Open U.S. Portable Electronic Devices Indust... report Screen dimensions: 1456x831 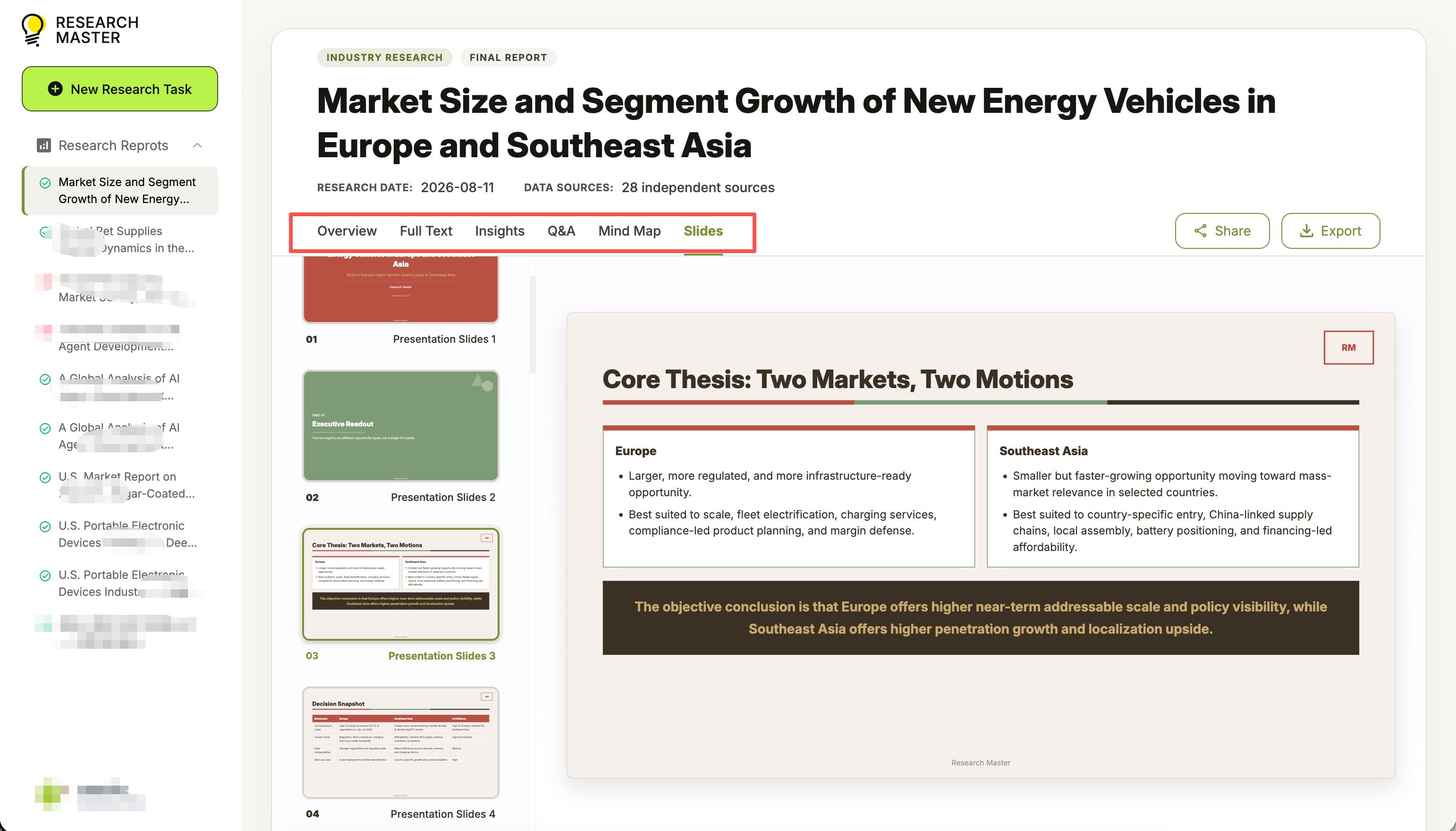(x=121, y=583)
